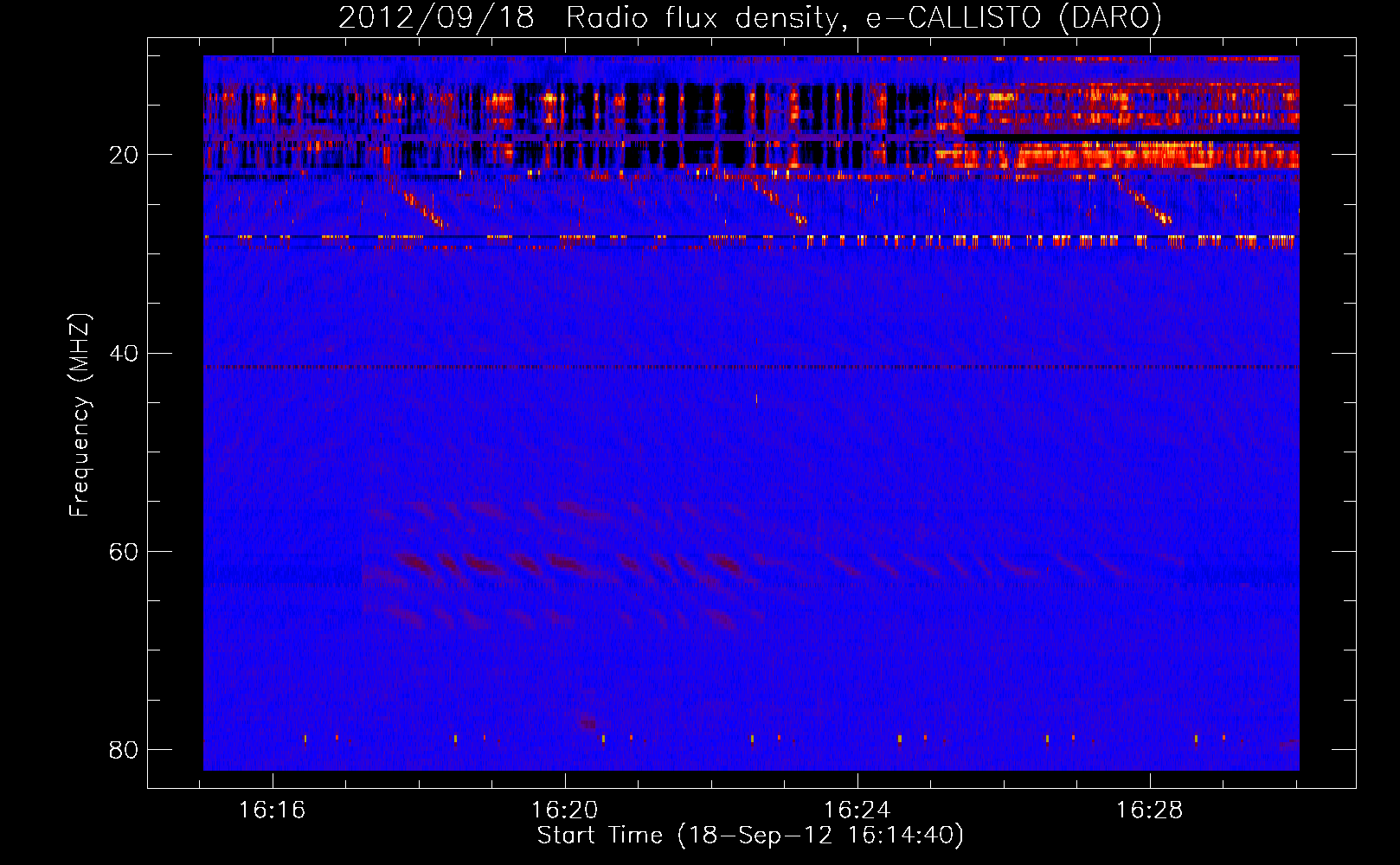Click the 'Start Time (18-Sep-12 16:14:40)' x-axis label
The image size is (1400, 865).
pyautogui.click(x=750, y=836)
